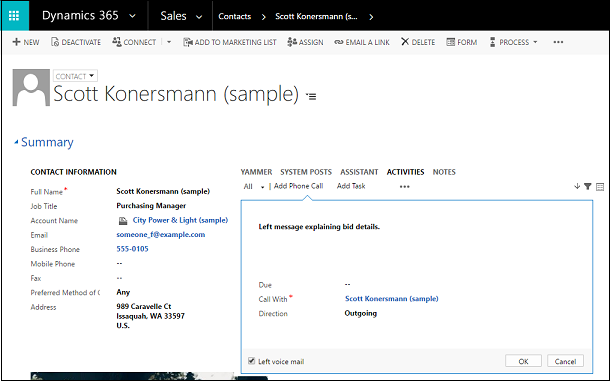The height and width of the screenshot is (381, 610).
Task: Open the app launcher waffle icon
Action: coord(14,16)
